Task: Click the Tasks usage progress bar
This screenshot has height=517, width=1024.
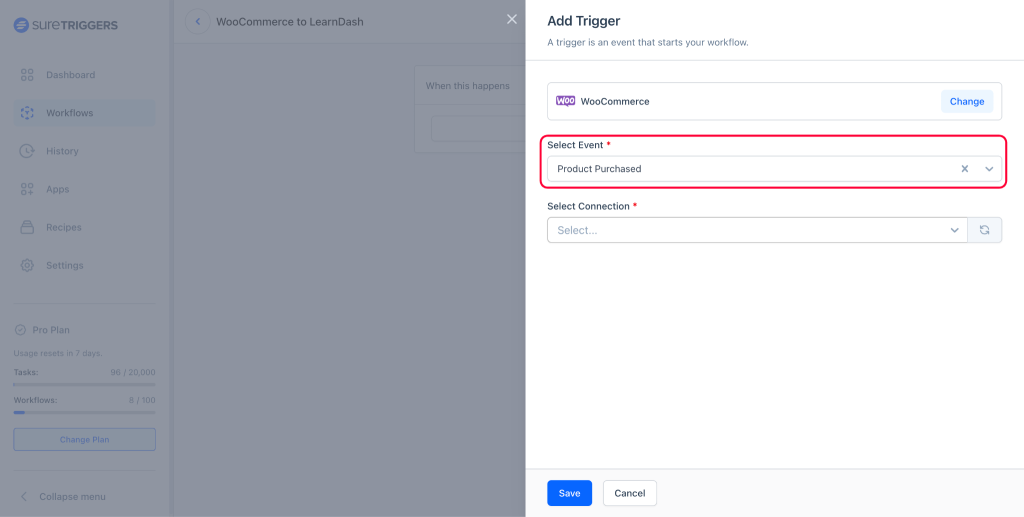Action: (x=84, y=384)
